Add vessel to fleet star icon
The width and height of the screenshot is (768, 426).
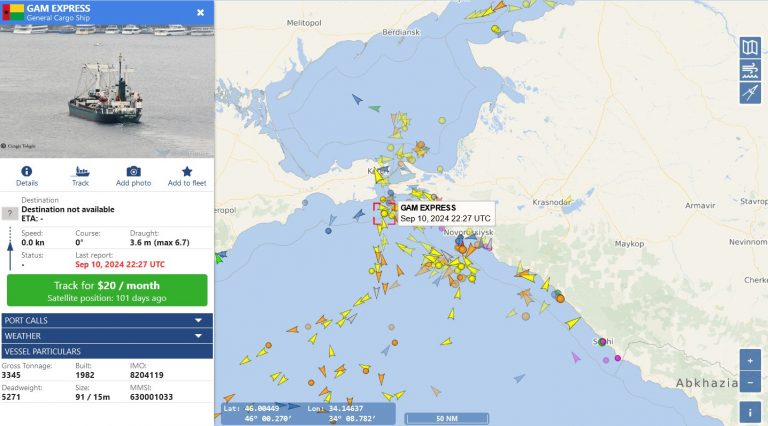187,176
